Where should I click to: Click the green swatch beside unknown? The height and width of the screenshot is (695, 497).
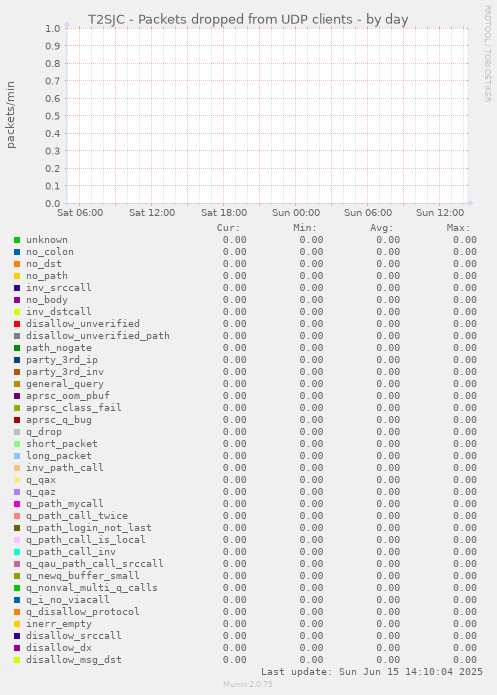pyautogui.click(x=17, y=240)
